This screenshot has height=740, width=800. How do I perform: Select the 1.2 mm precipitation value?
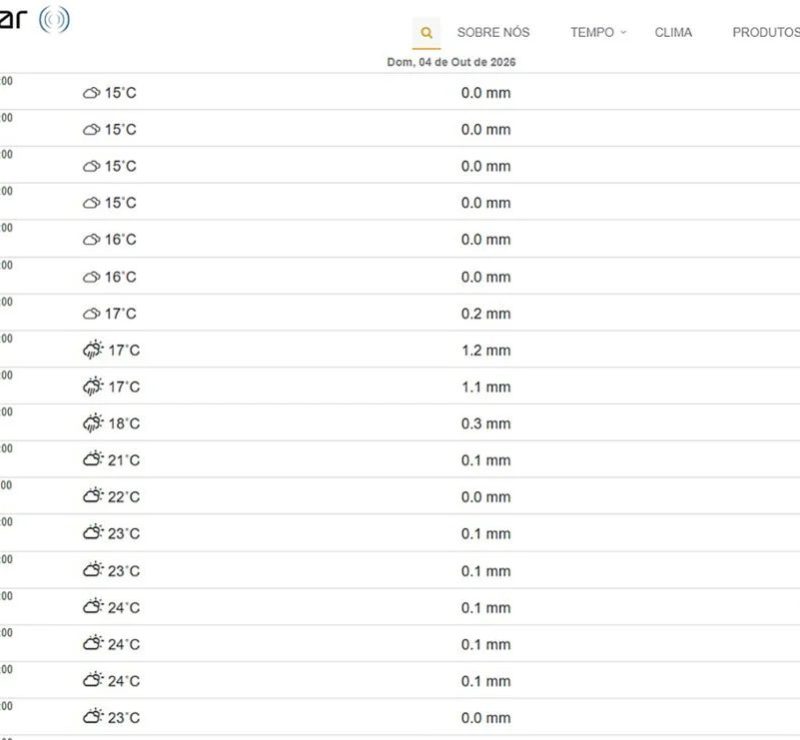tap(486, 350)
